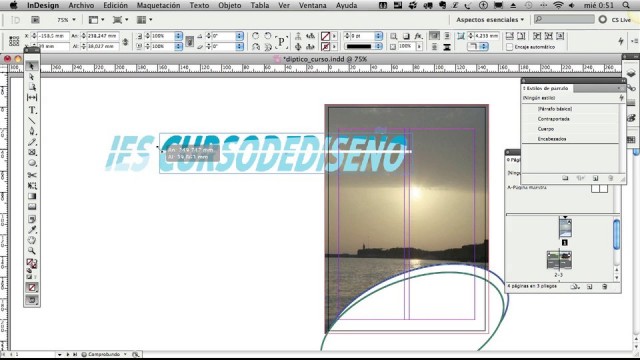Select the Selection tool (black arrow)
The width and height of the screenshot is (640, 360).
[x=32, y=66]
